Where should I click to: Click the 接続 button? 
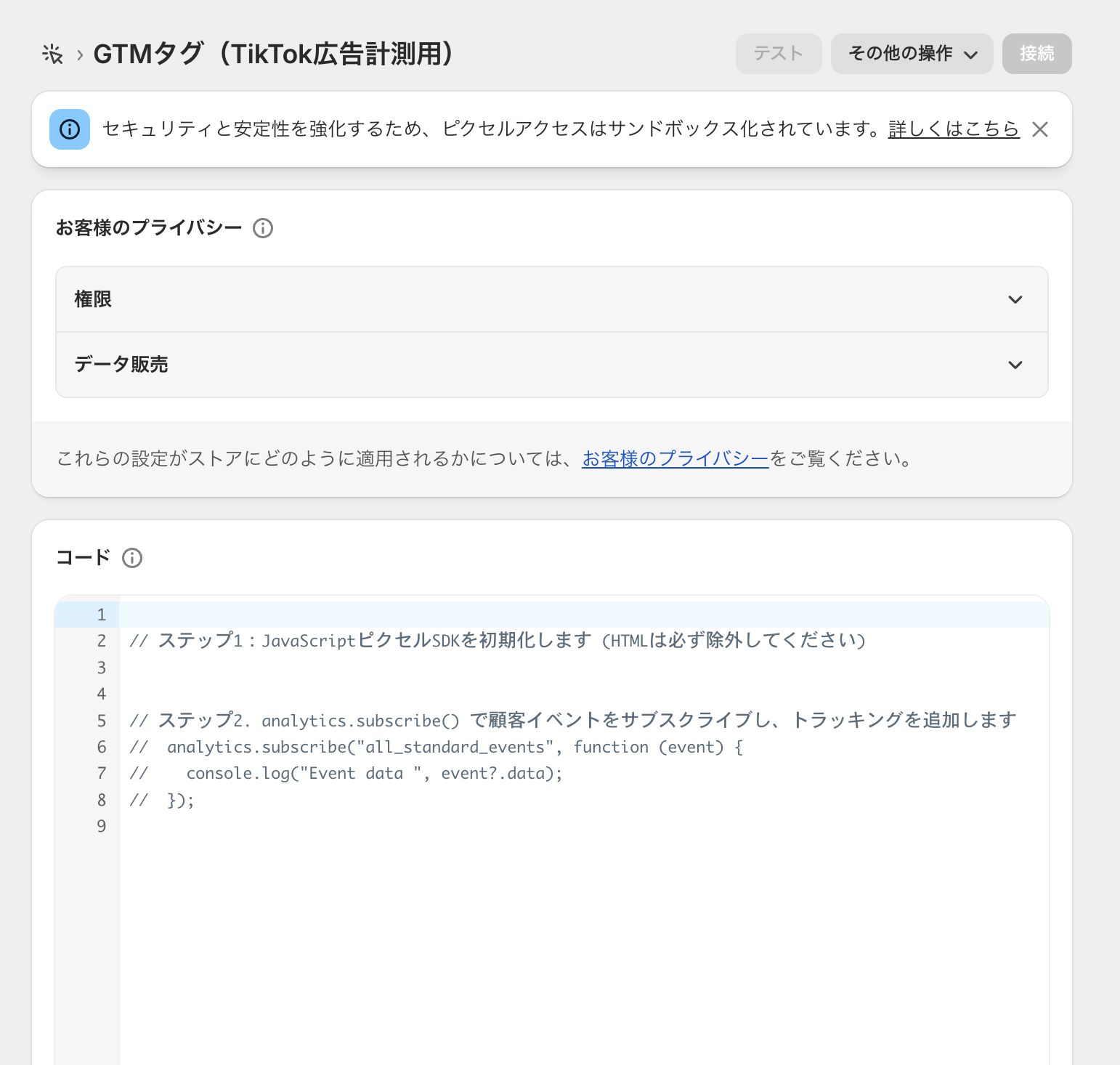point(1037,54)
